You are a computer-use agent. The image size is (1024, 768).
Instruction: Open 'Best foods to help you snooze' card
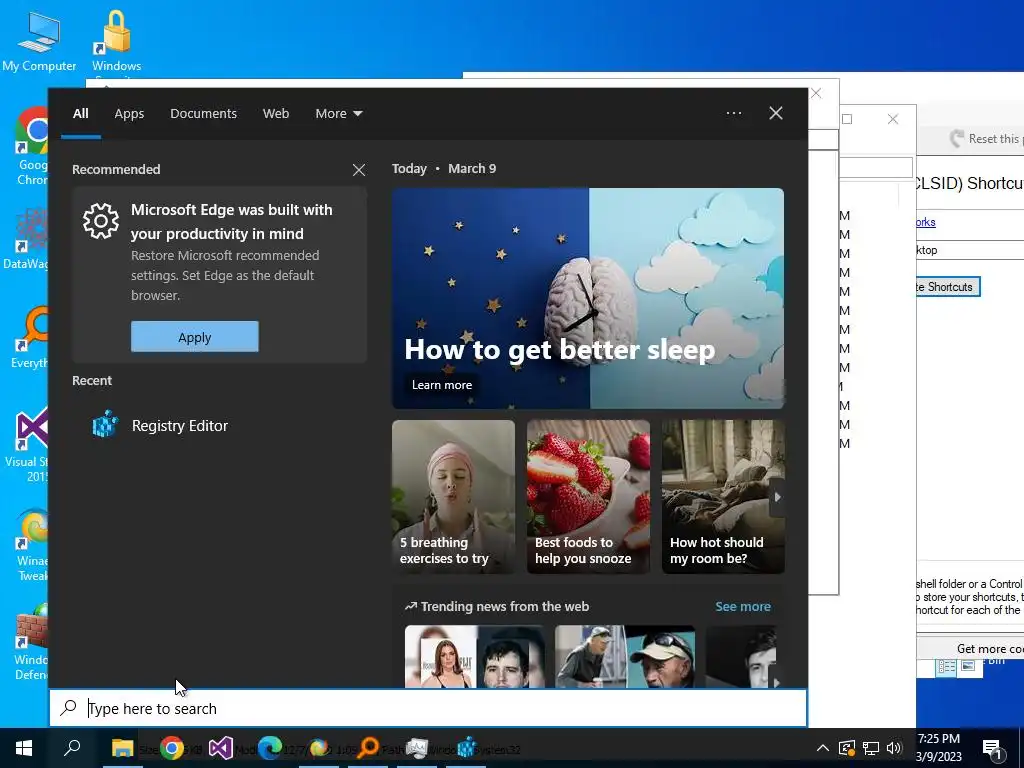coord(588,497)
